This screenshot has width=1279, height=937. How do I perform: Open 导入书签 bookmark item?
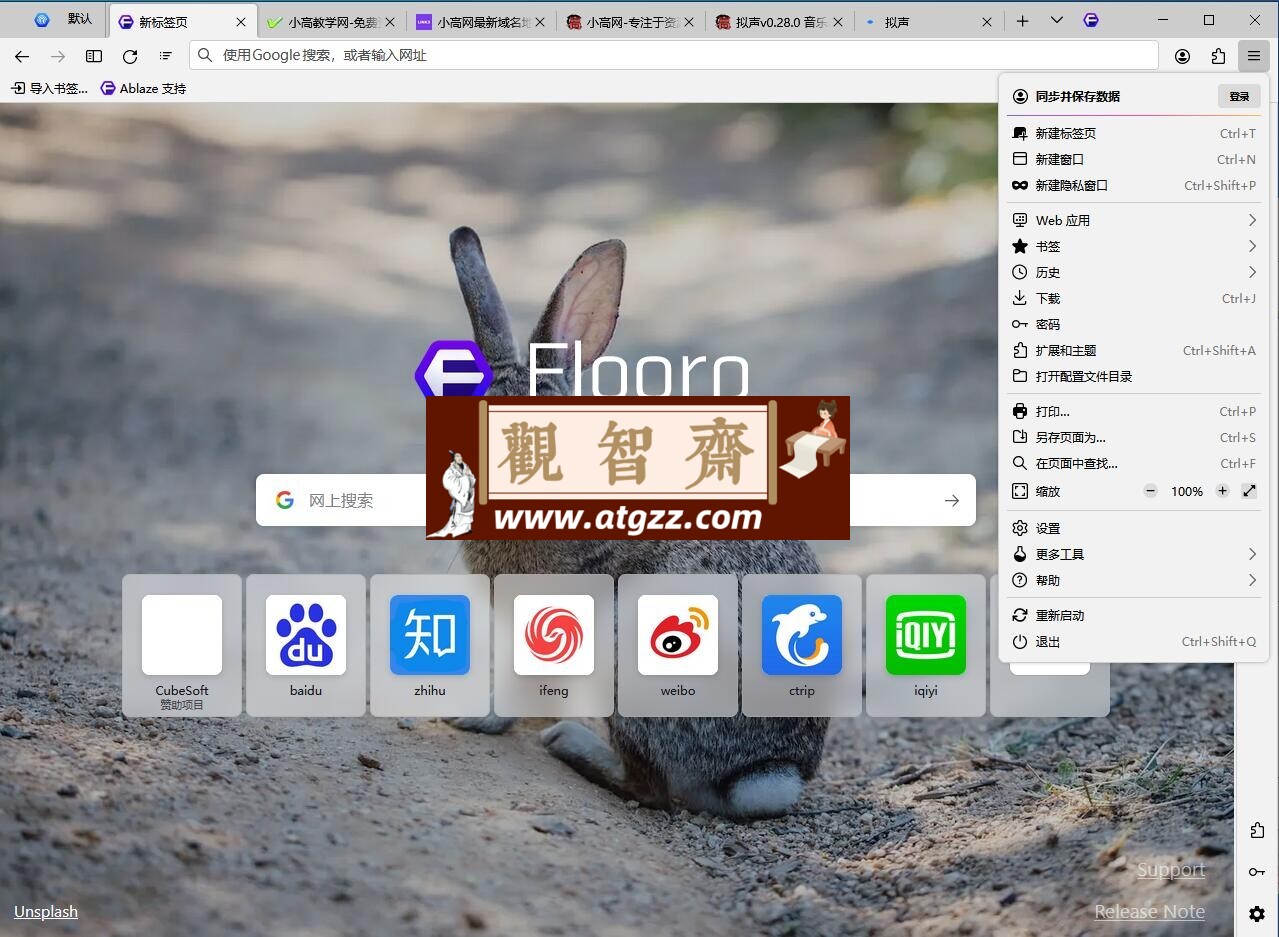49,88
